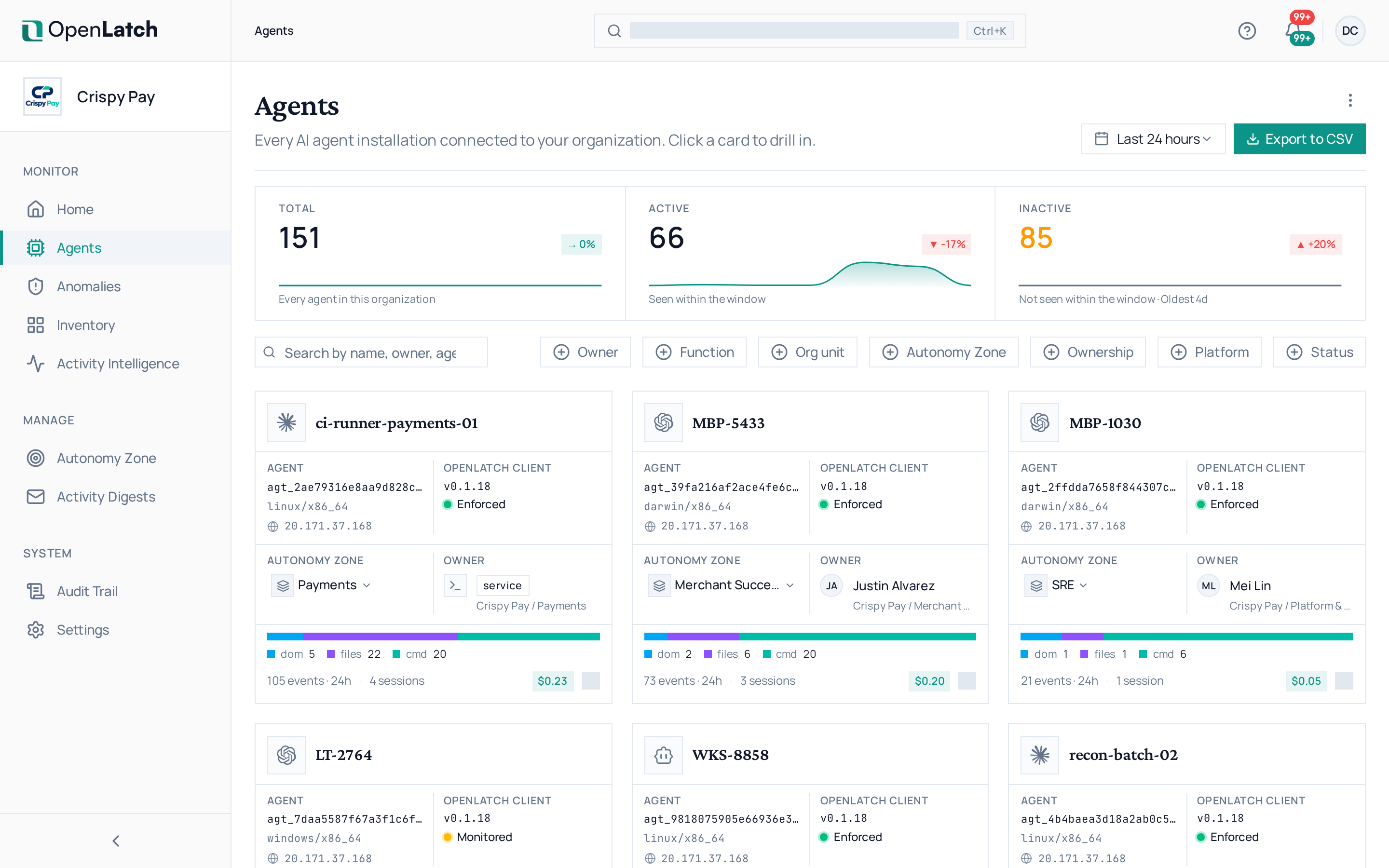Open the ci-runner-payments-01 agent card title
Image resolution: width=1389 pixels, height=868 pixels.
tap(396, 422)
